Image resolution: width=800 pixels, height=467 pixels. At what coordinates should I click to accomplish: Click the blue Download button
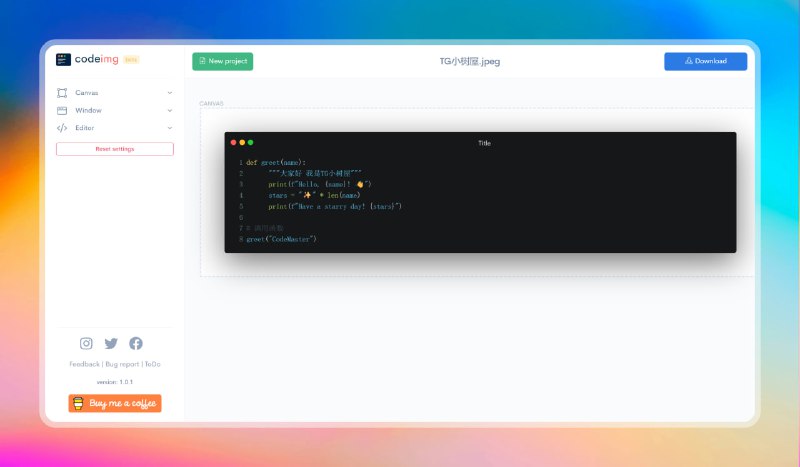[705, 61]
